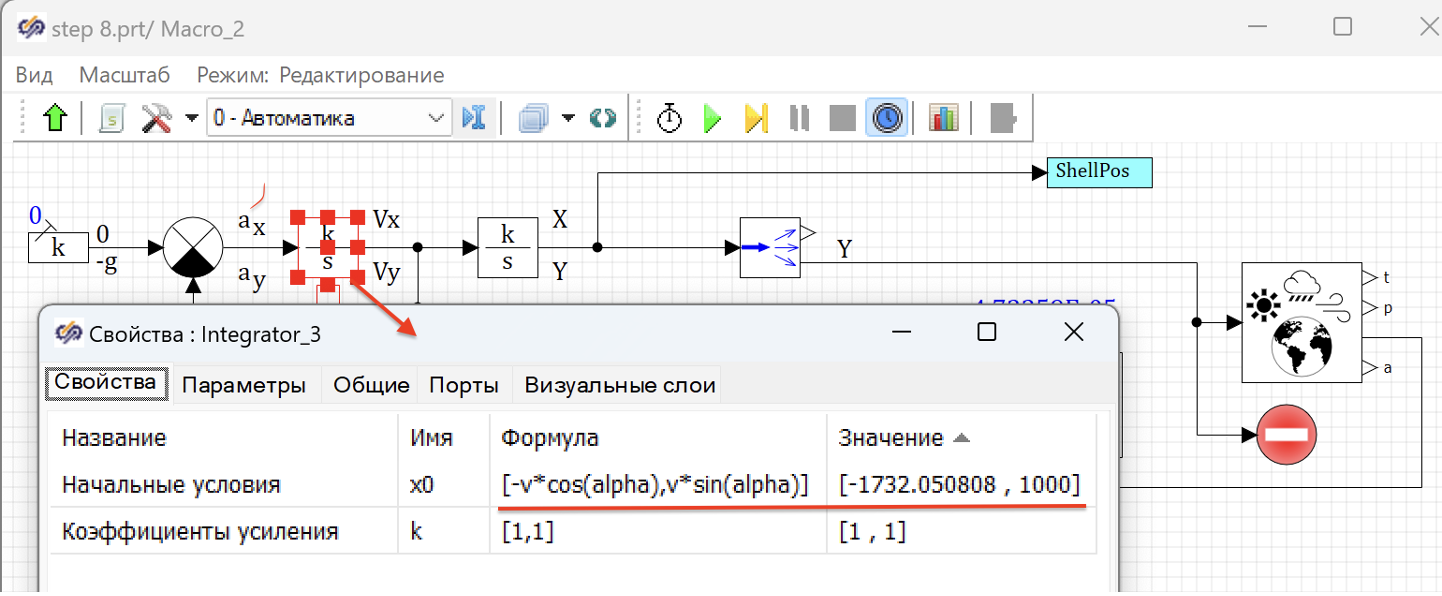Image resolution: width=1442 pixels, height=596 pixels.
Task: Switch to the Порты tab
Action: [x=465, y=385]
